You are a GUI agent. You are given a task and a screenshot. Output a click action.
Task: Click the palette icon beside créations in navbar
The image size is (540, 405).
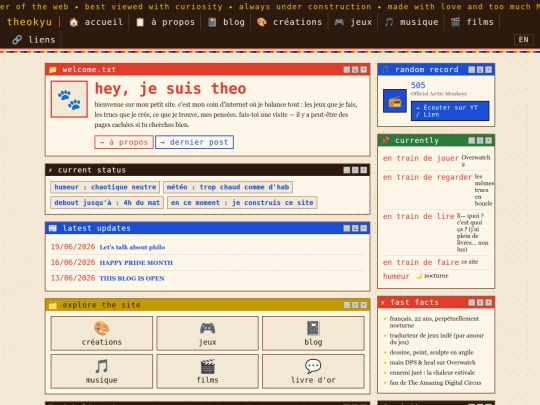click(x=262, y=22)
